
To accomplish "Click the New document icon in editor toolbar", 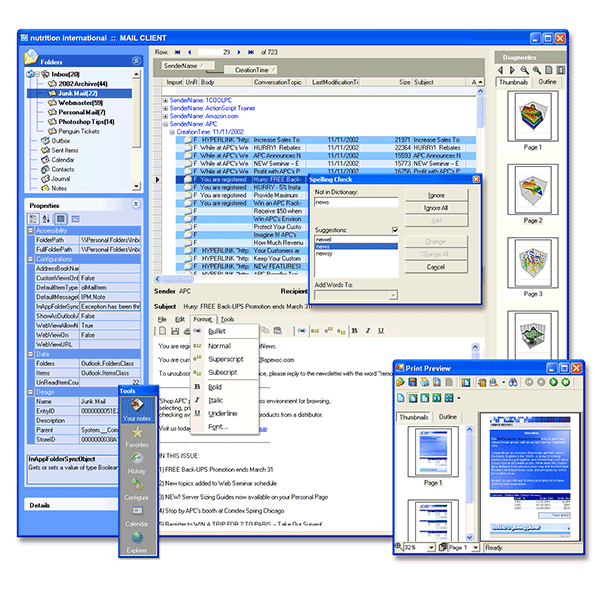I will click(x=163, y=331).
